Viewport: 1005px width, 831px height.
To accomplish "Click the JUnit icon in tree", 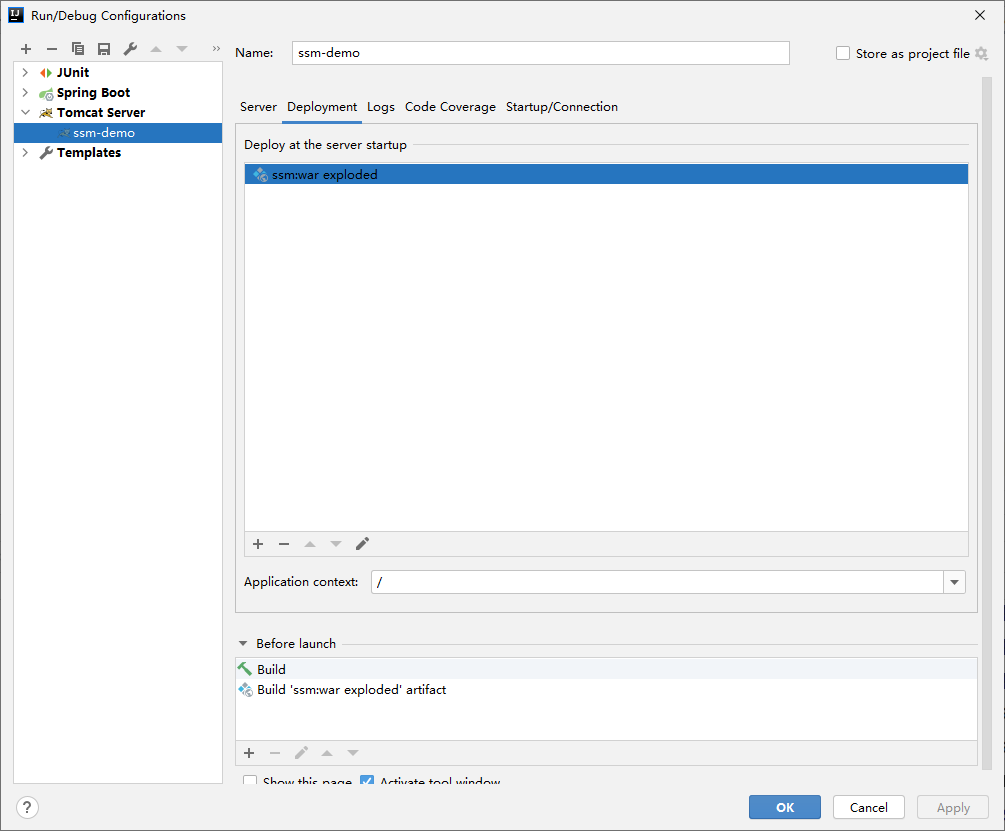I will click(x=46, y=72).
